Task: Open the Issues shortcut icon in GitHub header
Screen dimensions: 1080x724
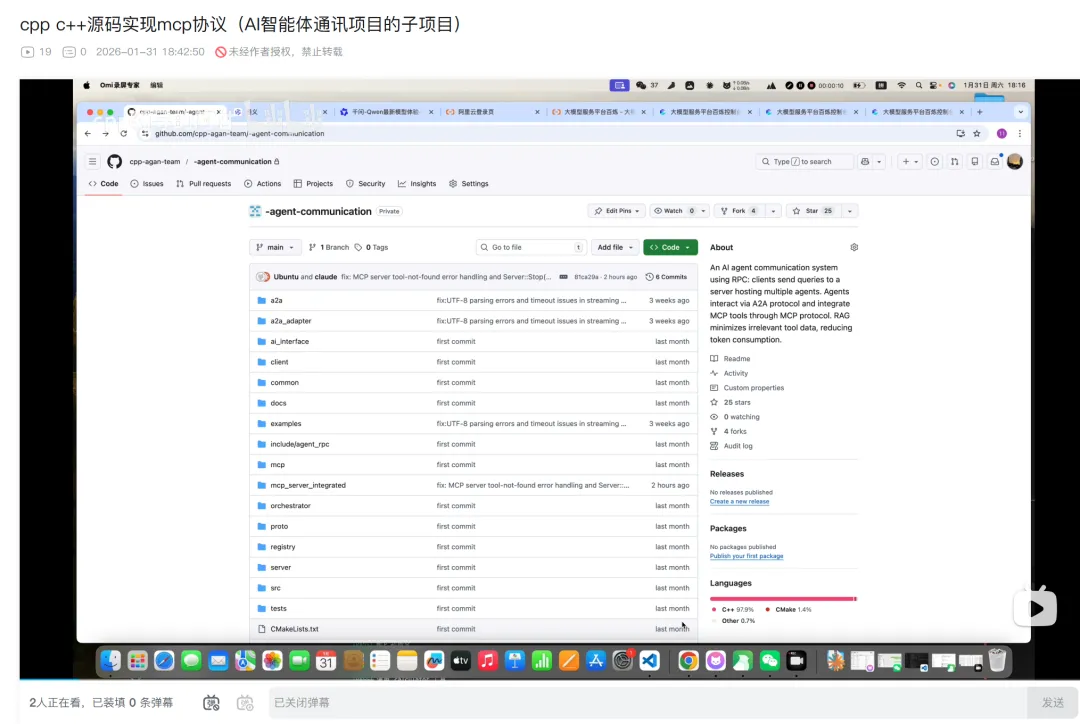Action: coord(935,161)
